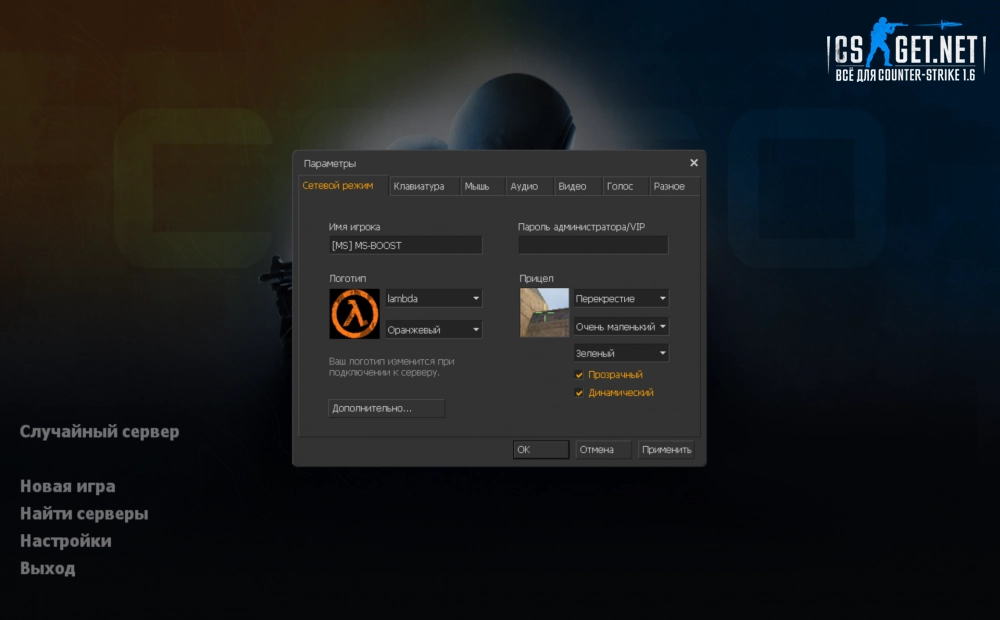Close the Параметры dialog
1000x620 pixels.
click(x=694, y=163)
